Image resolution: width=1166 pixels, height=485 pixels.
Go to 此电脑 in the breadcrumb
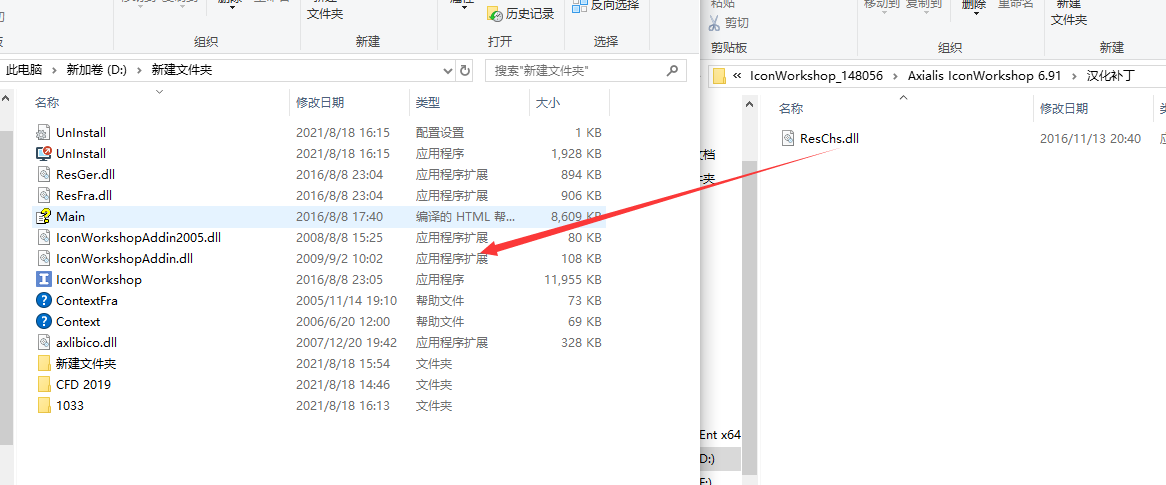click(x=25, y=71)
